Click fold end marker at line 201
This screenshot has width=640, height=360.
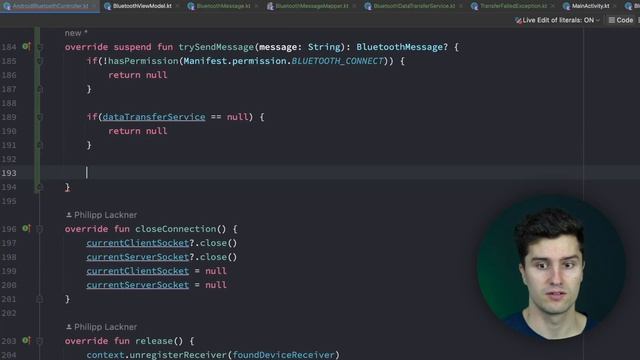(40, 299)
